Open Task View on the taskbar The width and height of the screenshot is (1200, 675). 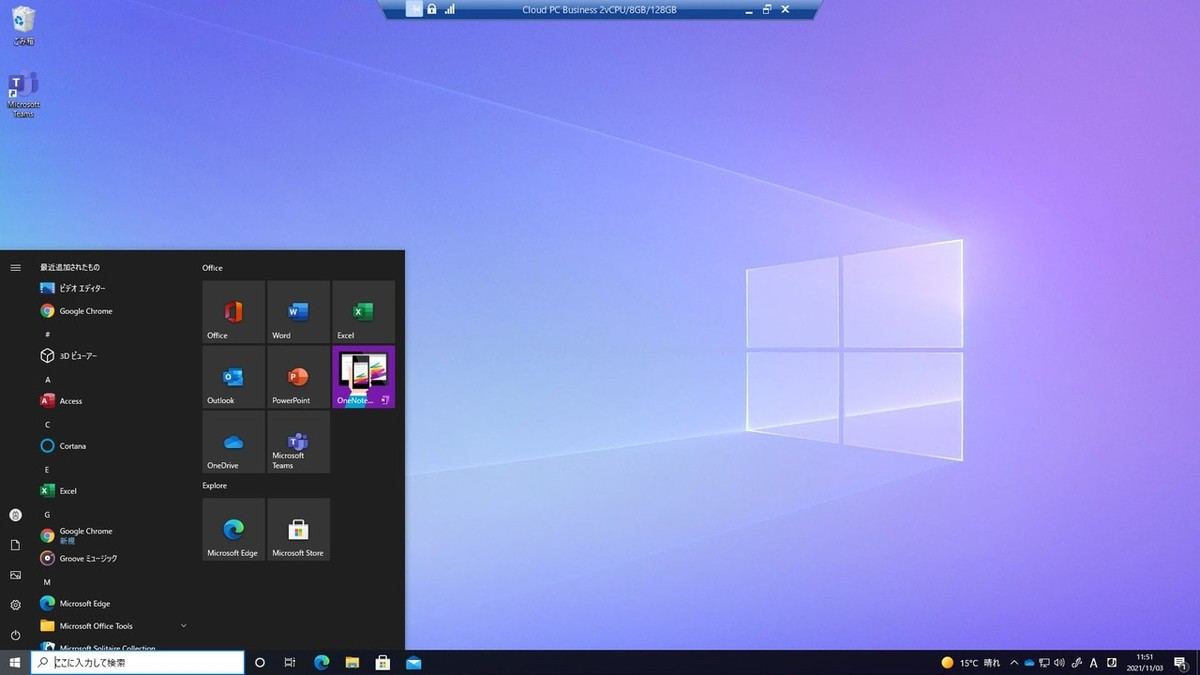tap(290, 662)
